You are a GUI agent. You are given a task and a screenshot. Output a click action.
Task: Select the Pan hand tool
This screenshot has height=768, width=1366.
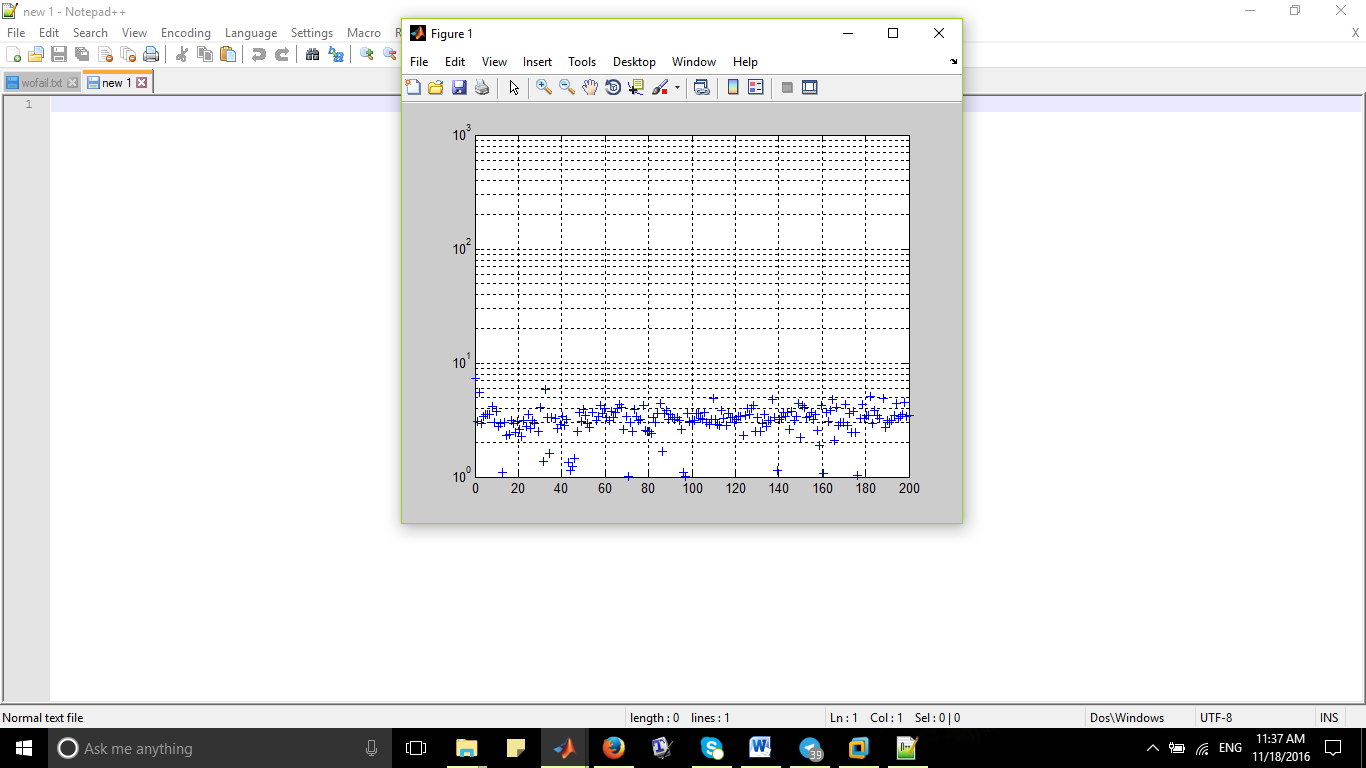tap(590, 88)
